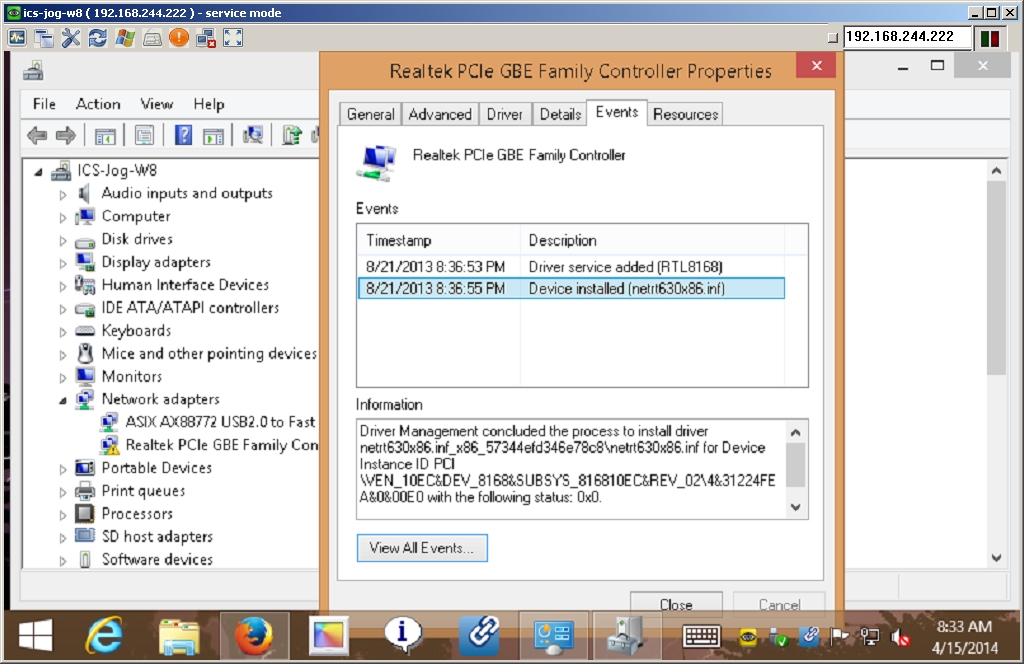Click the blue question mark Help icon

tap(184, 136)
